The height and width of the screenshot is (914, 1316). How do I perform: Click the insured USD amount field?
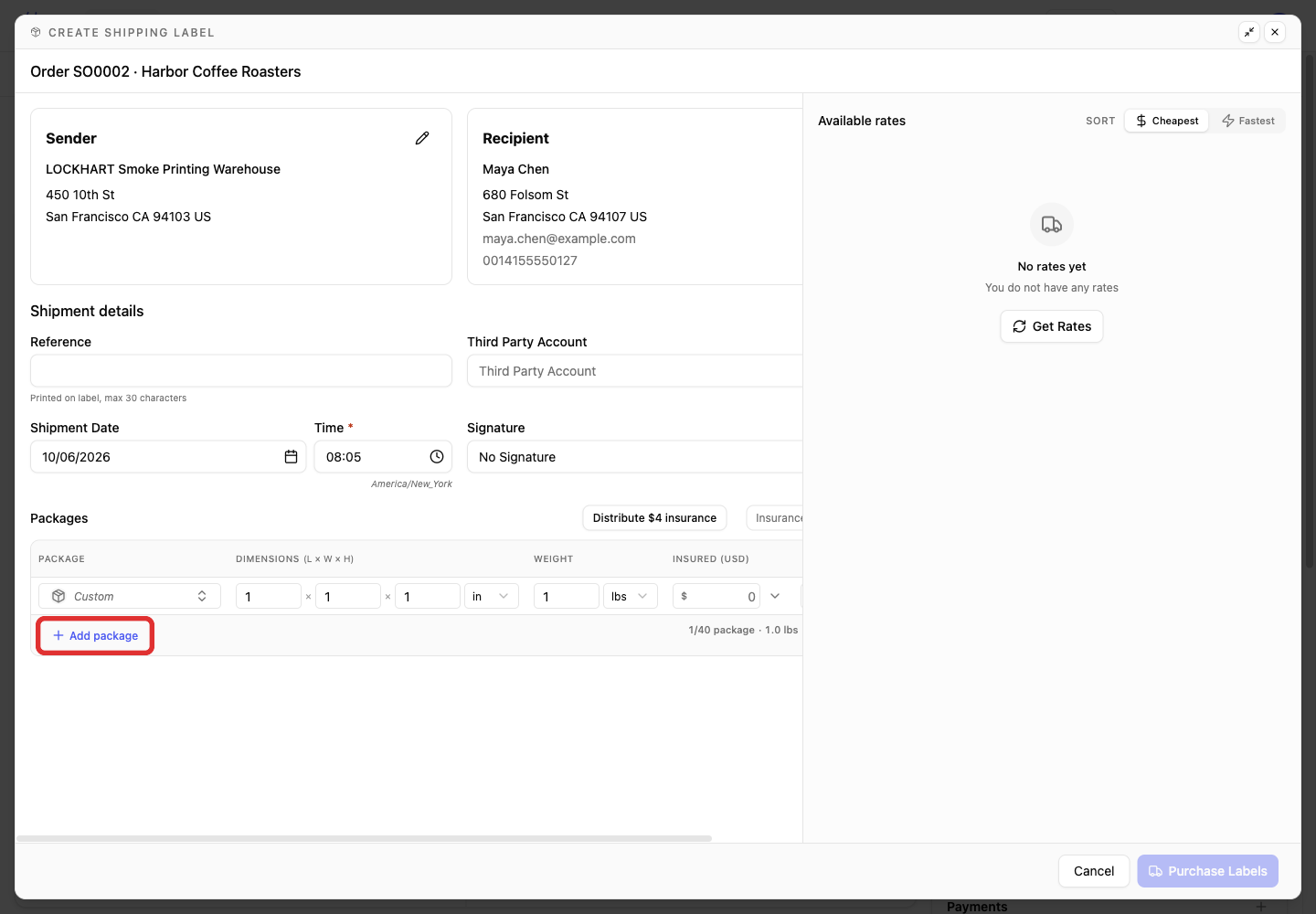click(716, 596)
